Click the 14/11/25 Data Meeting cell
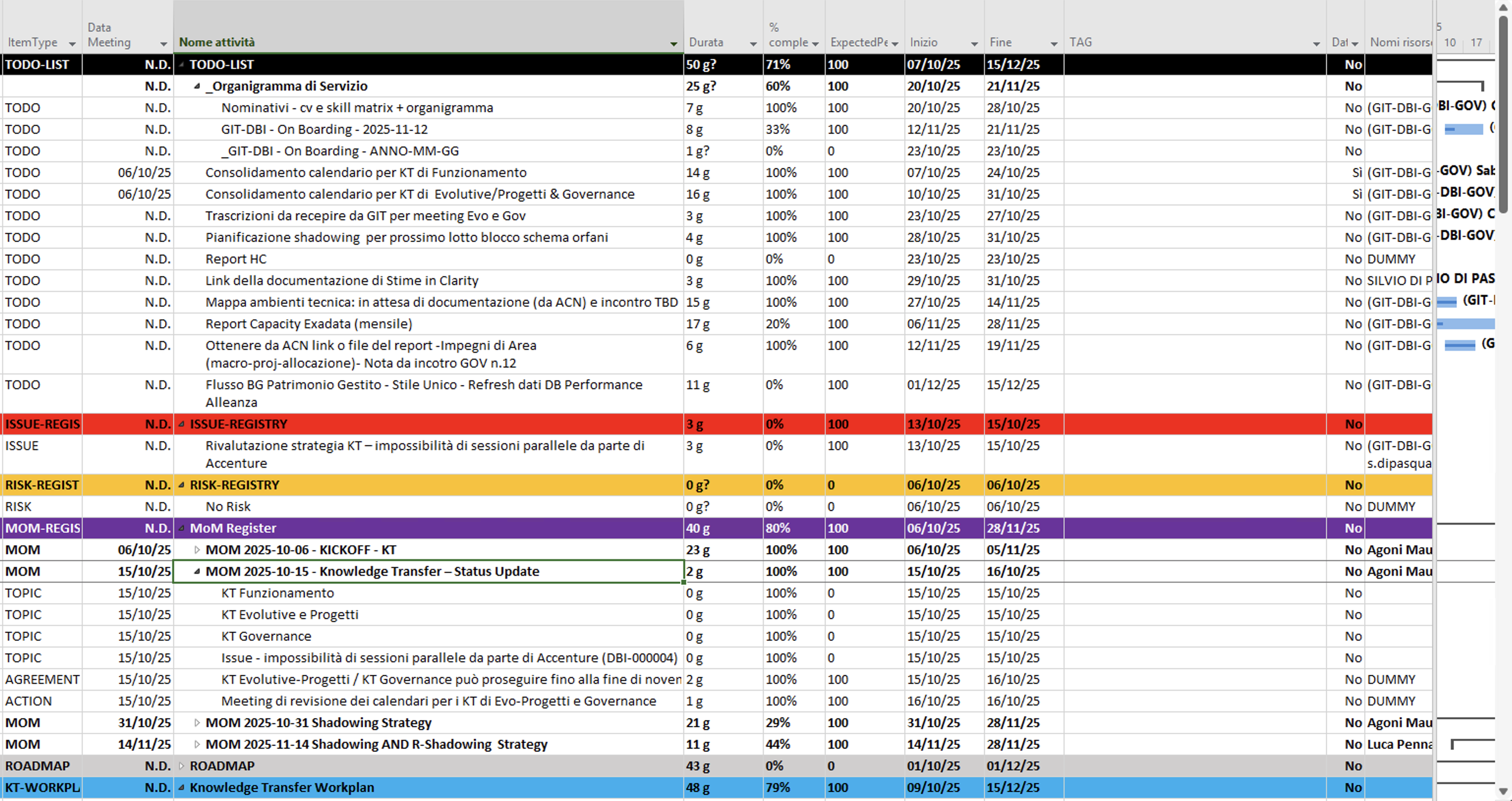This screenshot has height=801, width=1512. click(127, 744)
